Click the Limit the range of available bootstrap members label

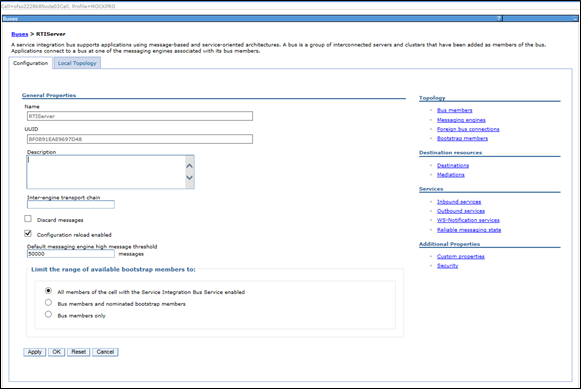(x=113, y=269)
